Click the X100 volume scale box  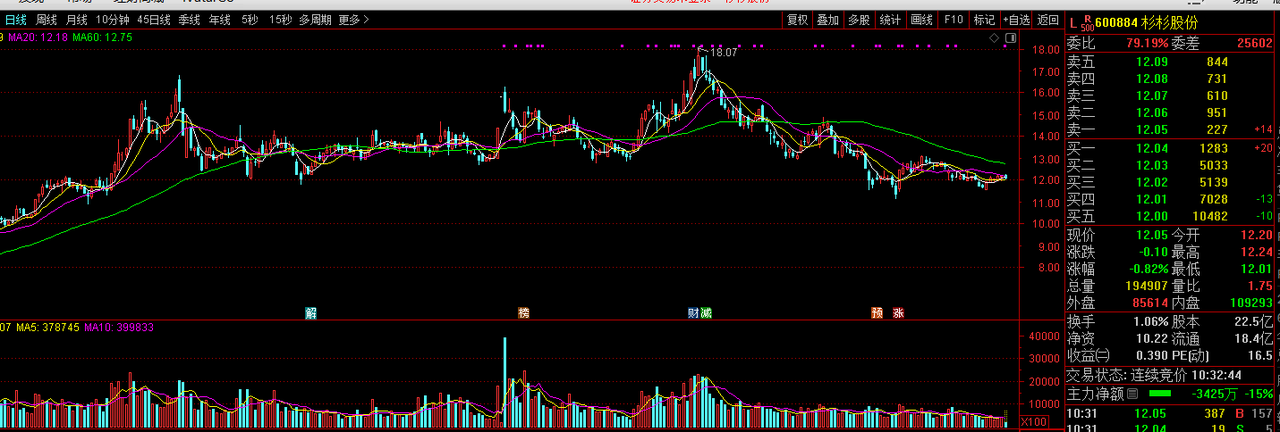coord(1033,422)
